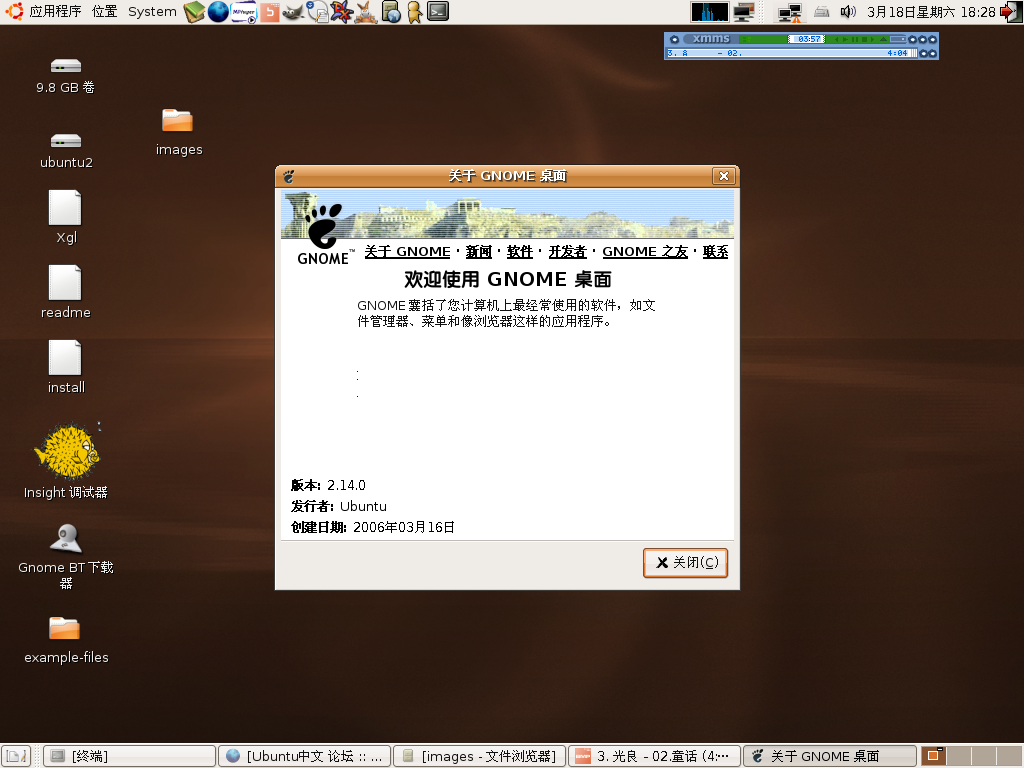The image size is (1024, 768).
Task: Open the 联系 (Contact) link
Action: tap(715, 251)
